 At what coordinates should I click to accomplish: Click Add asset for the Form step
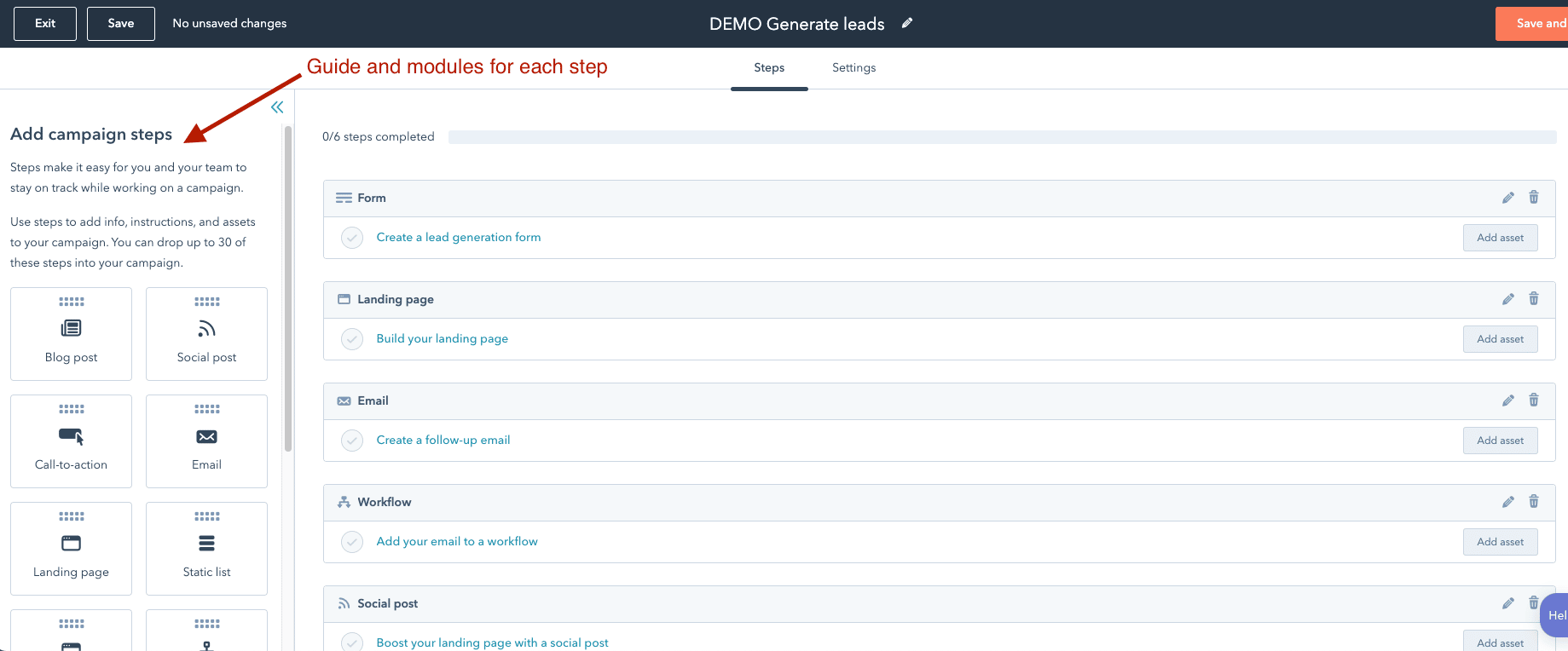pos(1500,238)
